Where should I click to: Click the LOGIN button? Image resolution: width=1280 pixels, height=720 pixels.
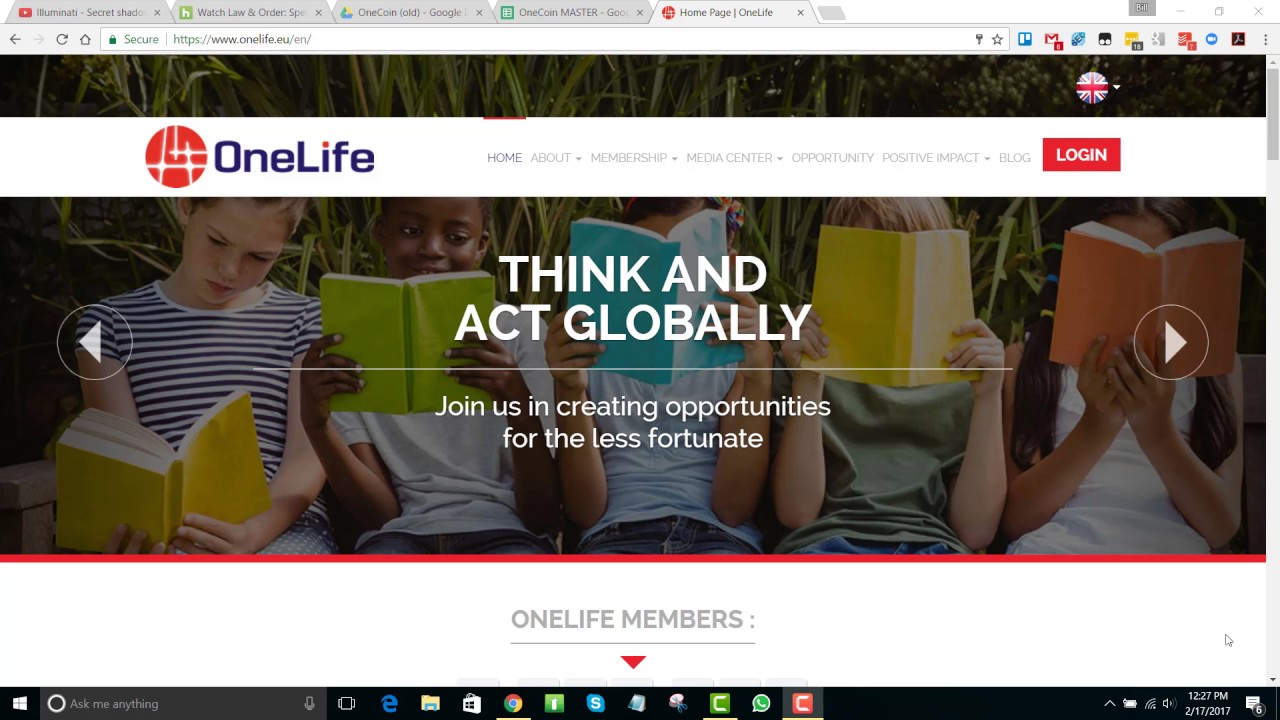coord(1081,155)
